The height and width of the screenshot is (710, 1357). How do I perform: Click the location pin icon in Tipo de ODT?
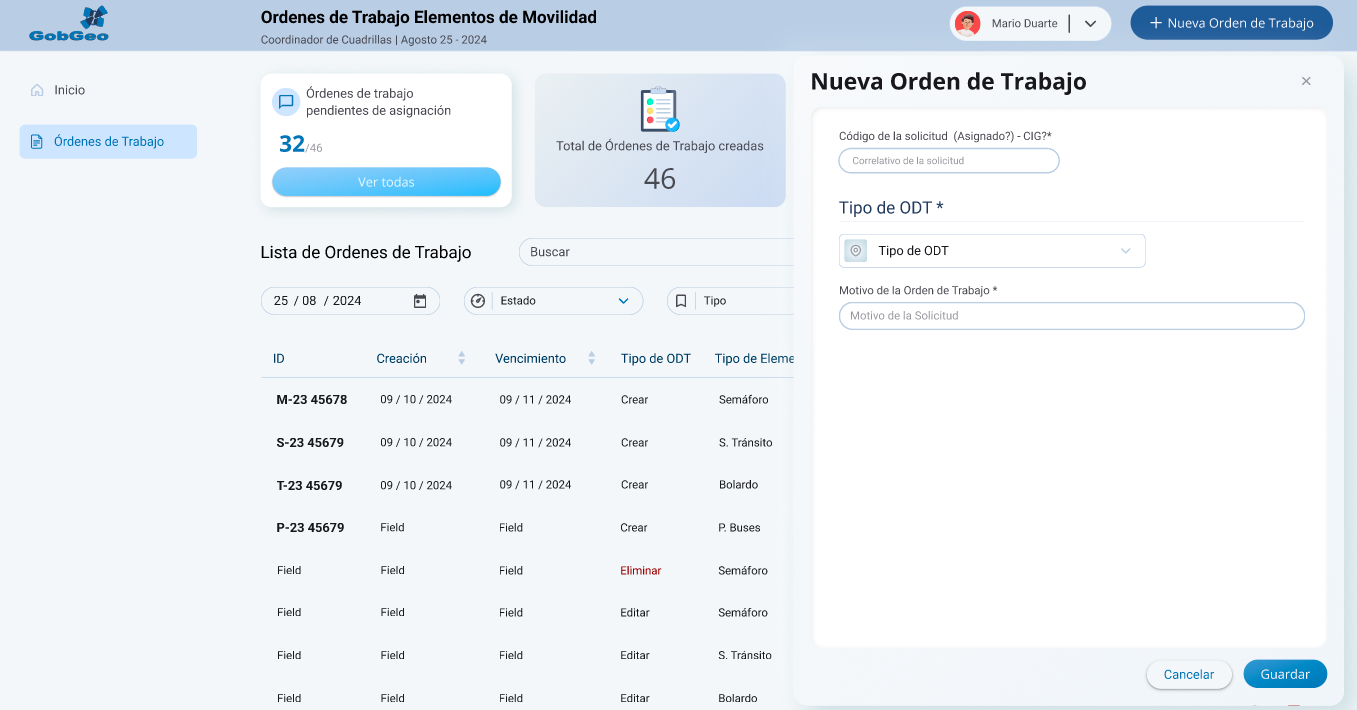click(x=855, y=251)
